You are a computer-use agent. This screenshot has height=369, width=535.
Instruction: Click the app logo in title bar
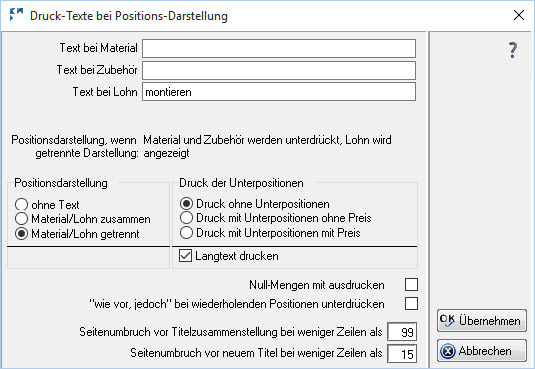click(16, 15)
